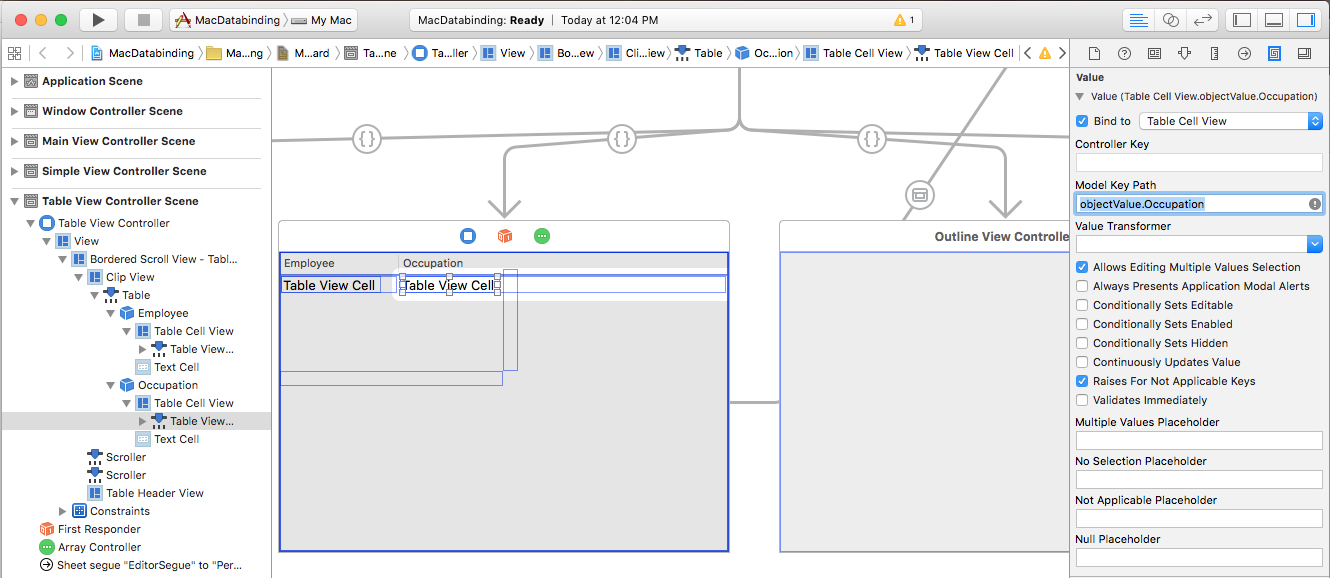This screenshot has height=578, width=1330.
Task: Click the Occupation column header
Action: pyautogui.click(x=563, y=263)
